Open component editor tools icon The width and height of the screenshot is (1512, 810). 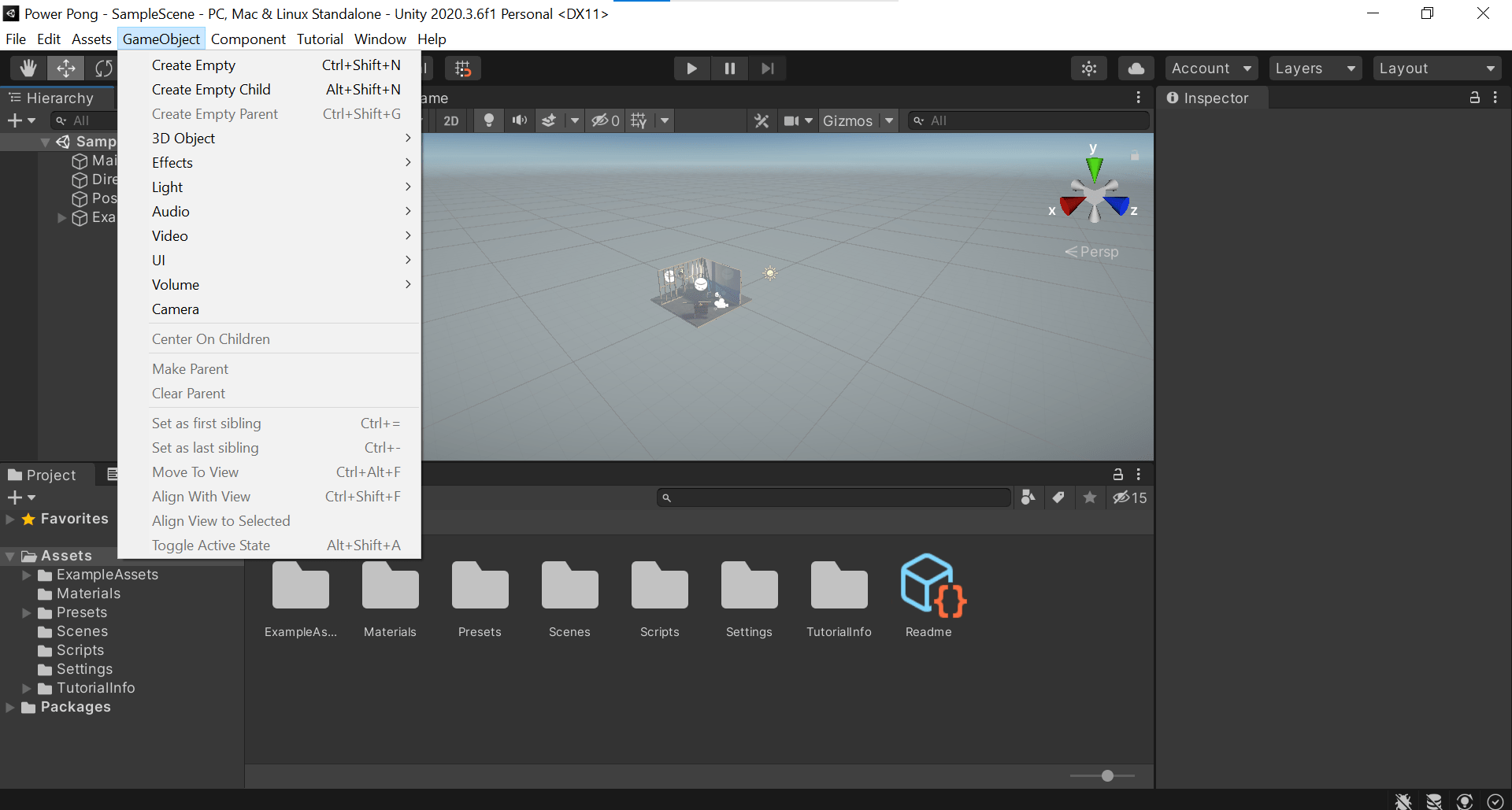762,120
